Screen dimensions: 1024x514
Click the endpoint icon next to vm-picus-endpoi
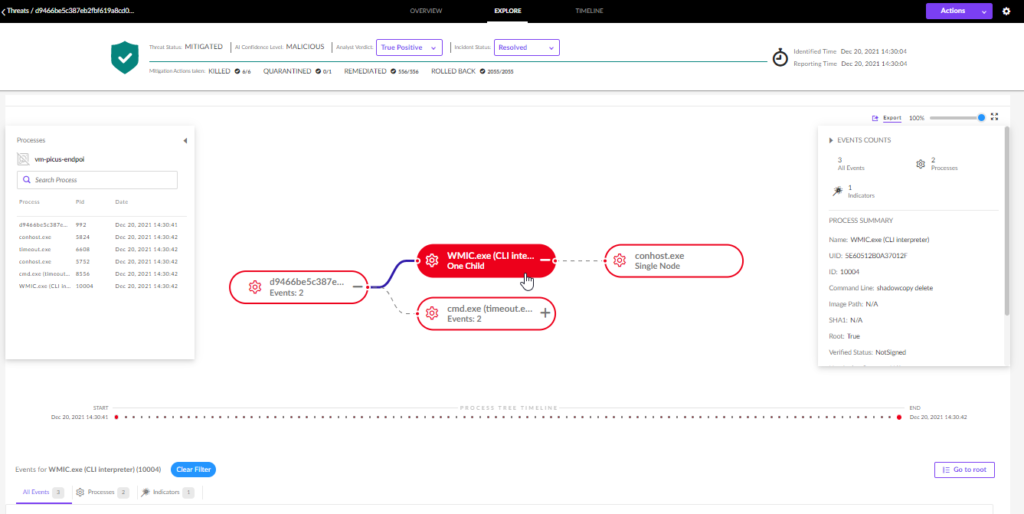[x=23, y=159]
